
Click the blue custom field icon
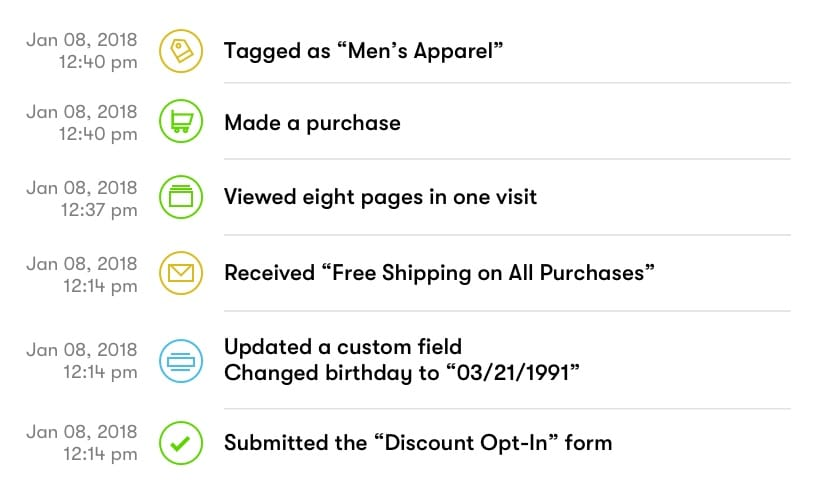pyautogui.click(x=181, y=360)
